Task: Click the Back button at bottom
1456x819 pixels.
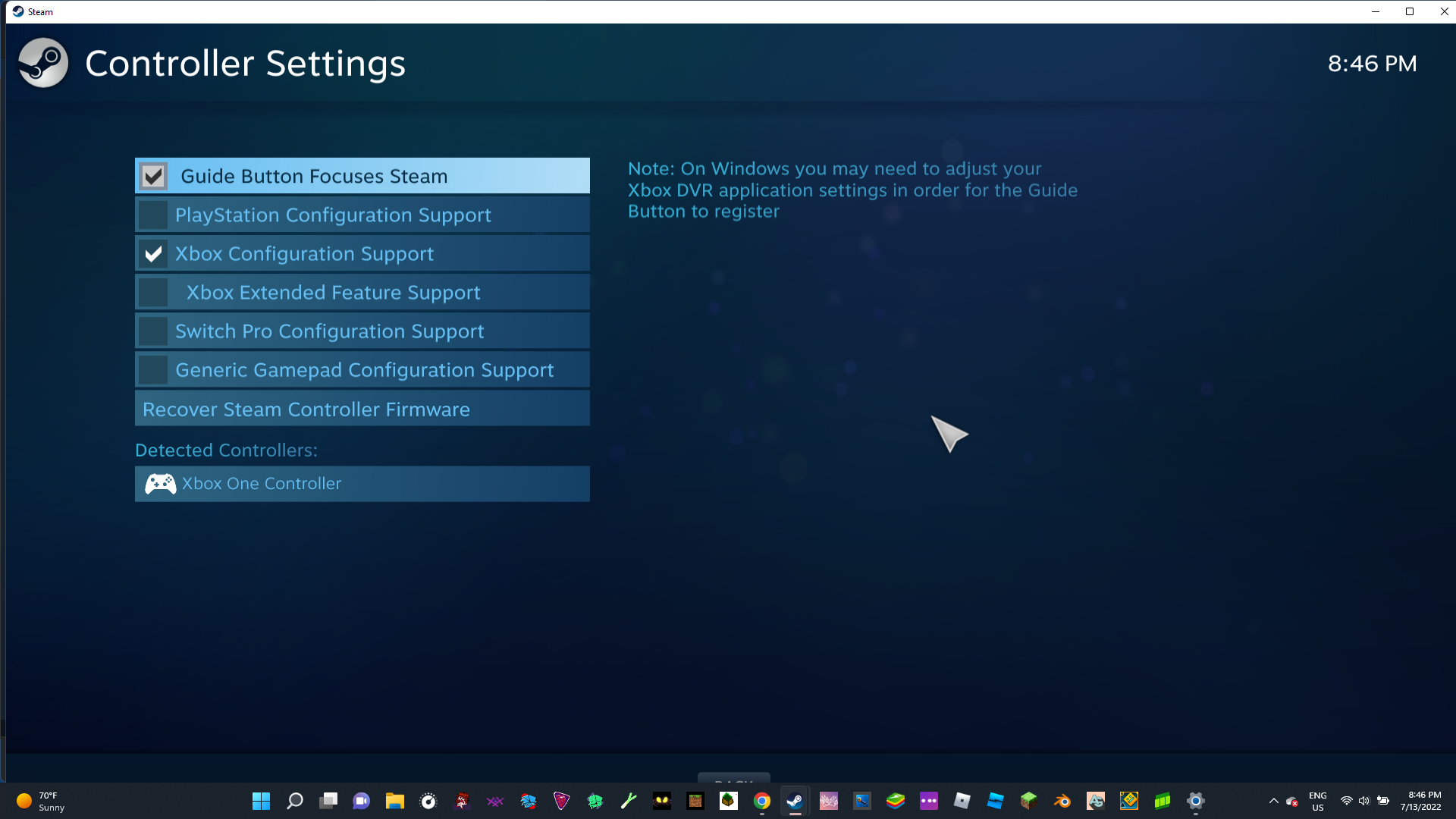Action: pyautogui.click(x=733, y=778)
